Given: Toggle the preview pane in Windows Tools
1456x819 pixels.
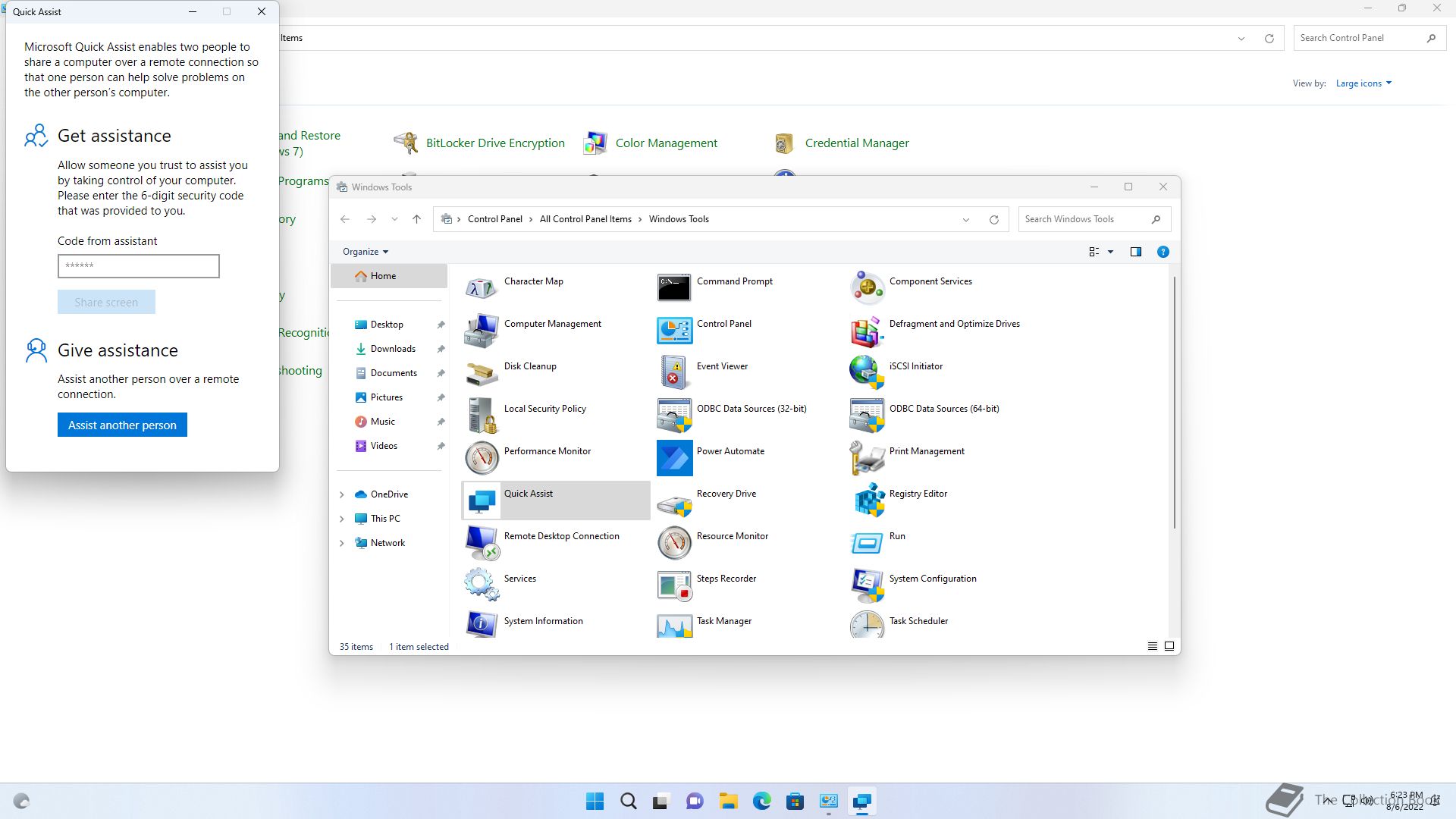Looking at the screenshot, I should [x=1135, y=252].
